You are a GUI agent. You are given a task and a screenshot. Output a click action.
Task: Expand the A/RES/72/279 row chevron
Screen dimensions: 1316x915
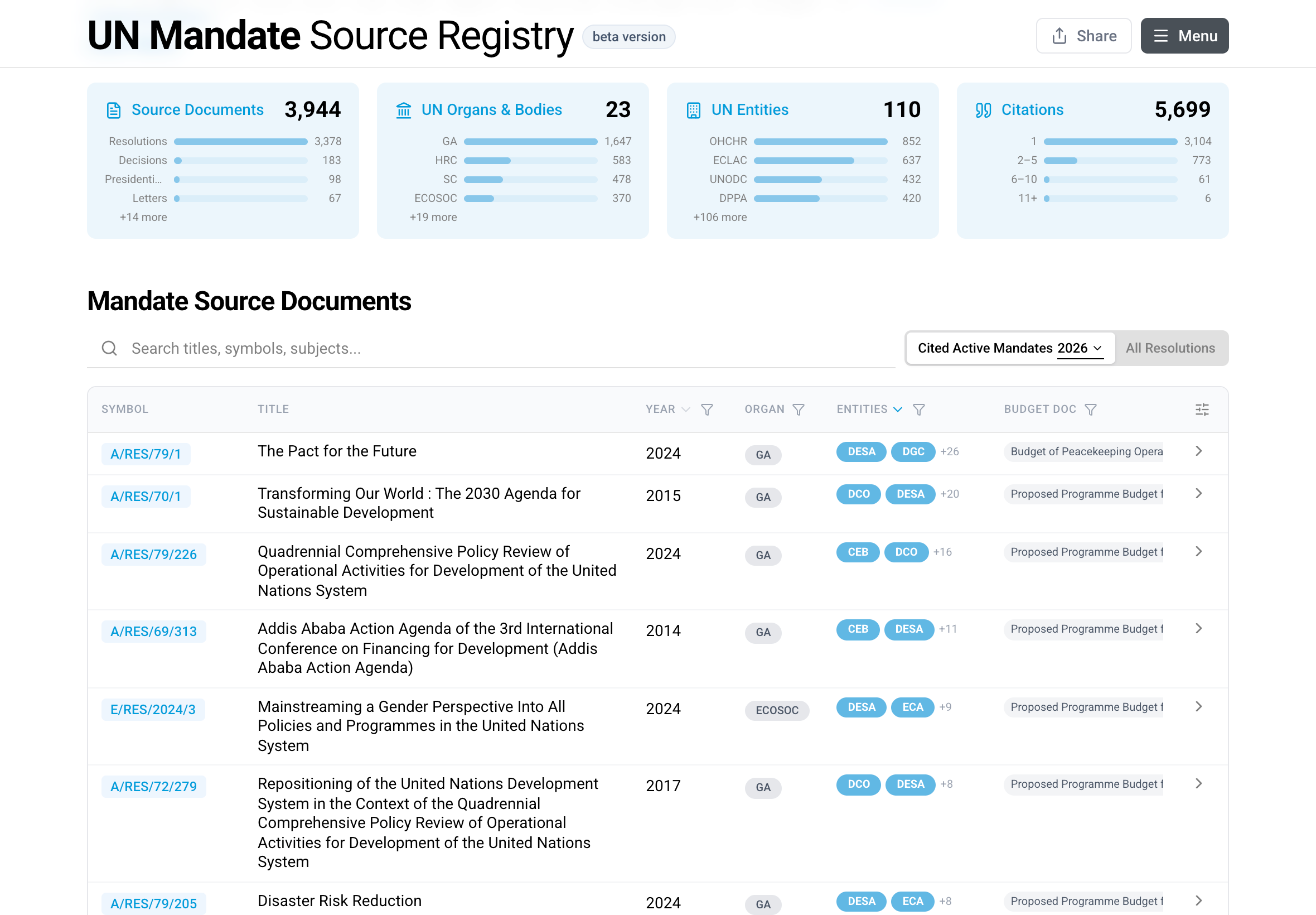tap(1198, 784)
